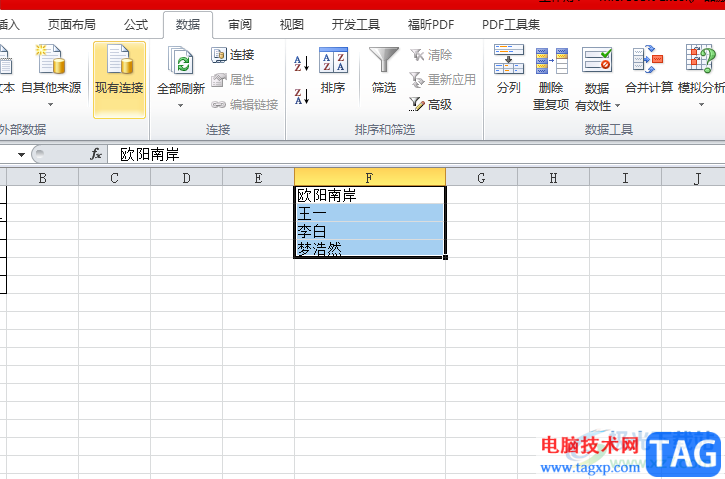Select column D header
This screenshot has height=479, width=725.
tap(186, 178)
